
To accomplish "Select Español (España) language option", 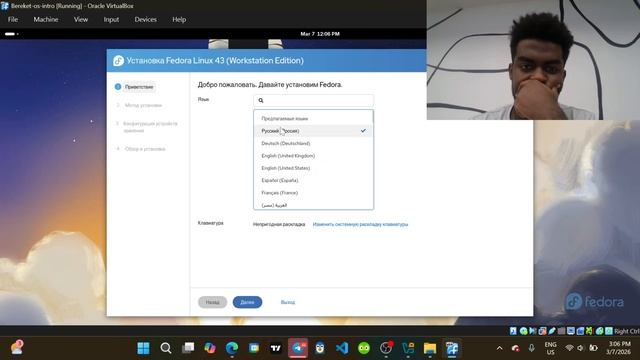I will coord(313,180).
